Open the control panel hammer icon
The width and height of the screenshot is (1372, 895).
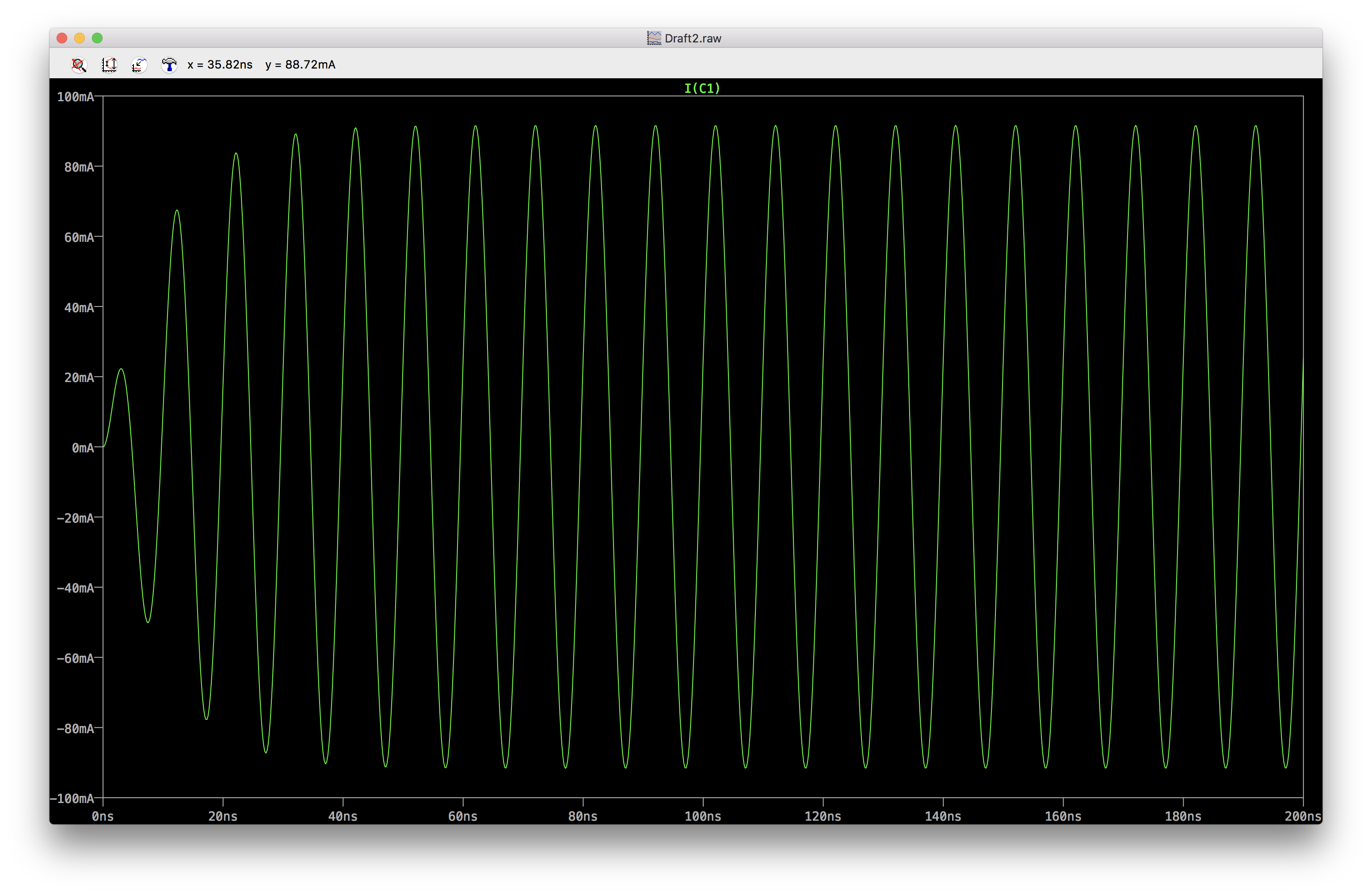click(169, 65)
